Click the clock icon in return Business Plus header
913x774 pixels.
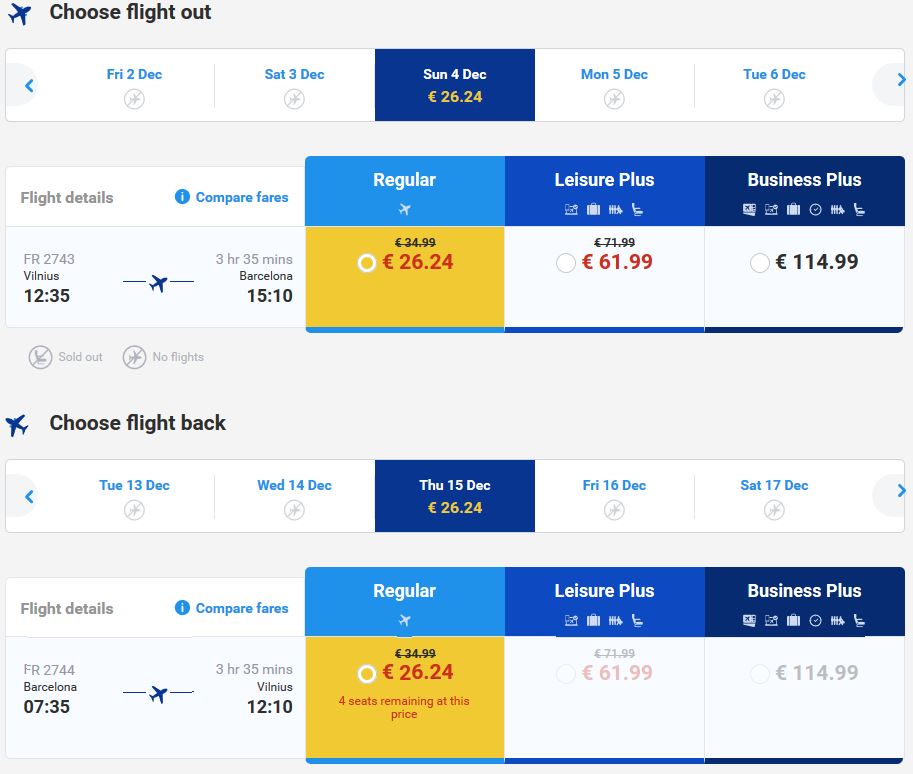(816, 621)
